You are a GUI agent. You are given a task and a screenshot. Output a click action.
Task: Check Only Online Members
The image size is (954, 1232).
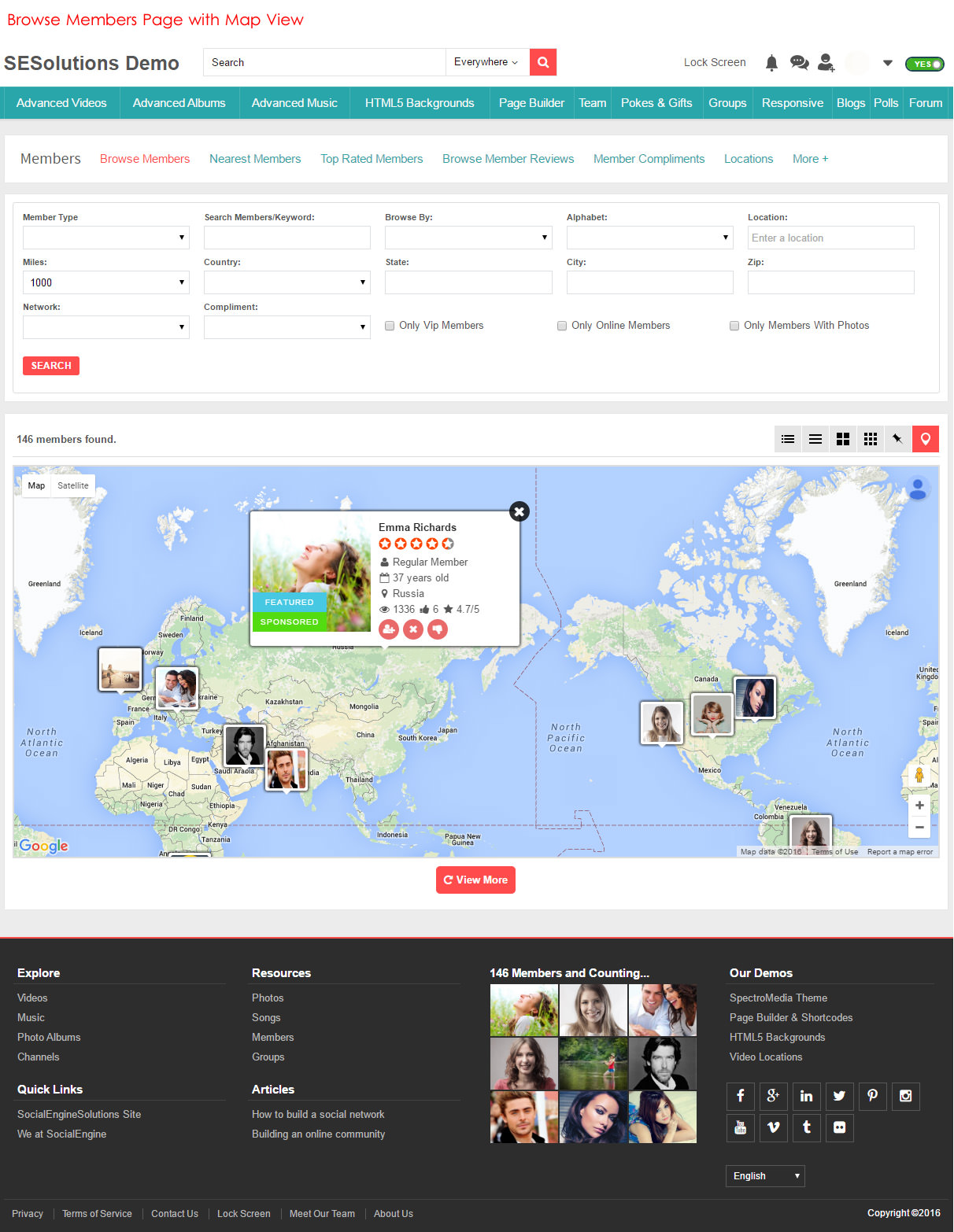(562, 326)
